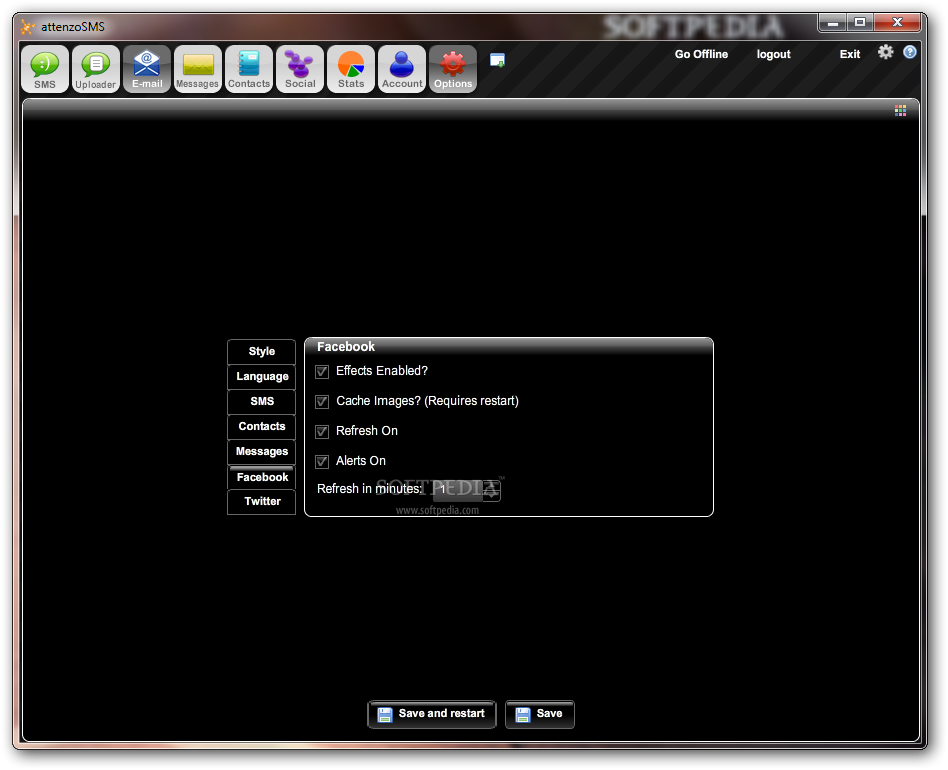Toggle the Alerts On checkbox
This screenshot has width=948, height=770.
322,462
